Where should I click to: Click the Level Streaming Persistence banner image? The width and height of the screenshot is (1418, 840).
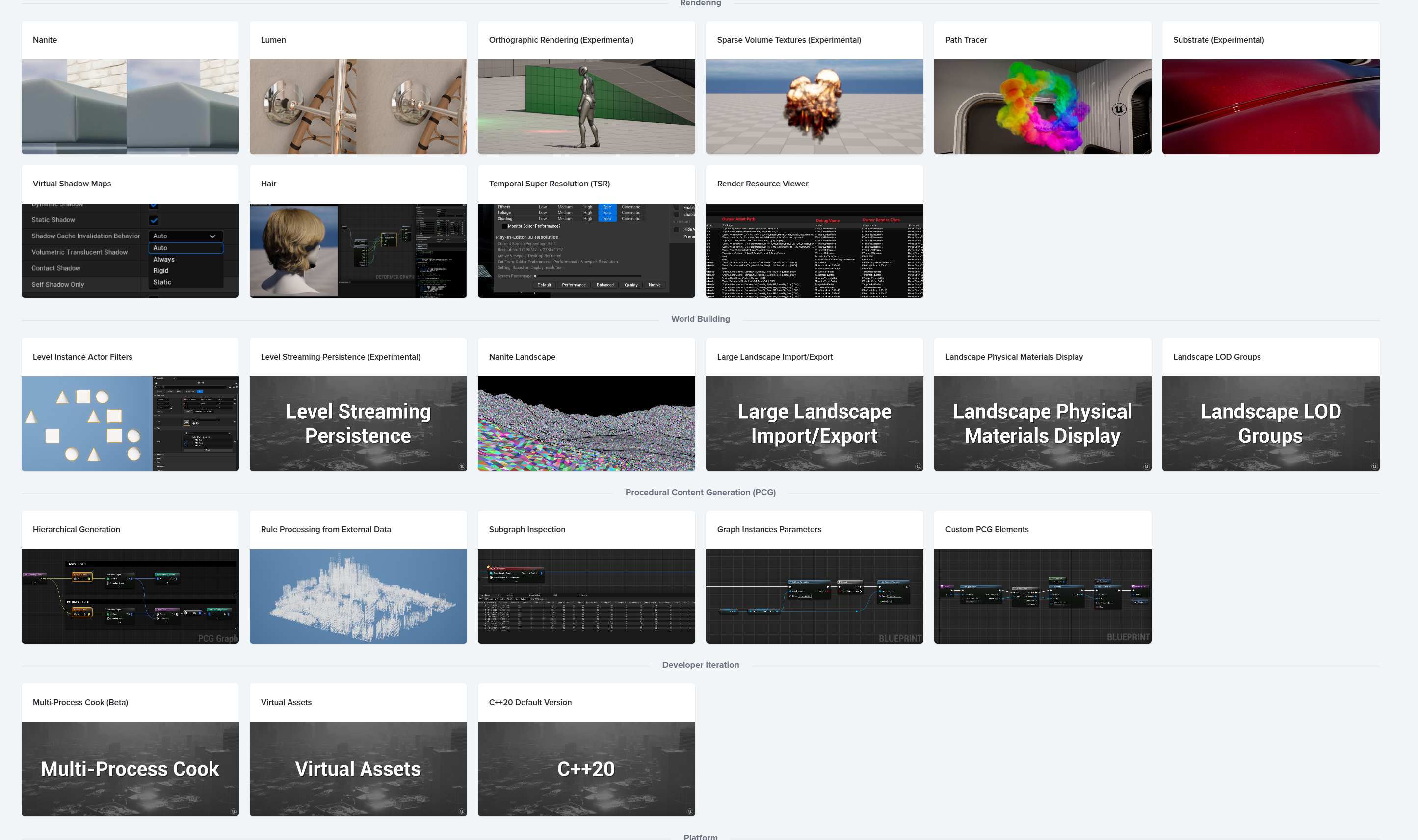tap(358, 423)
